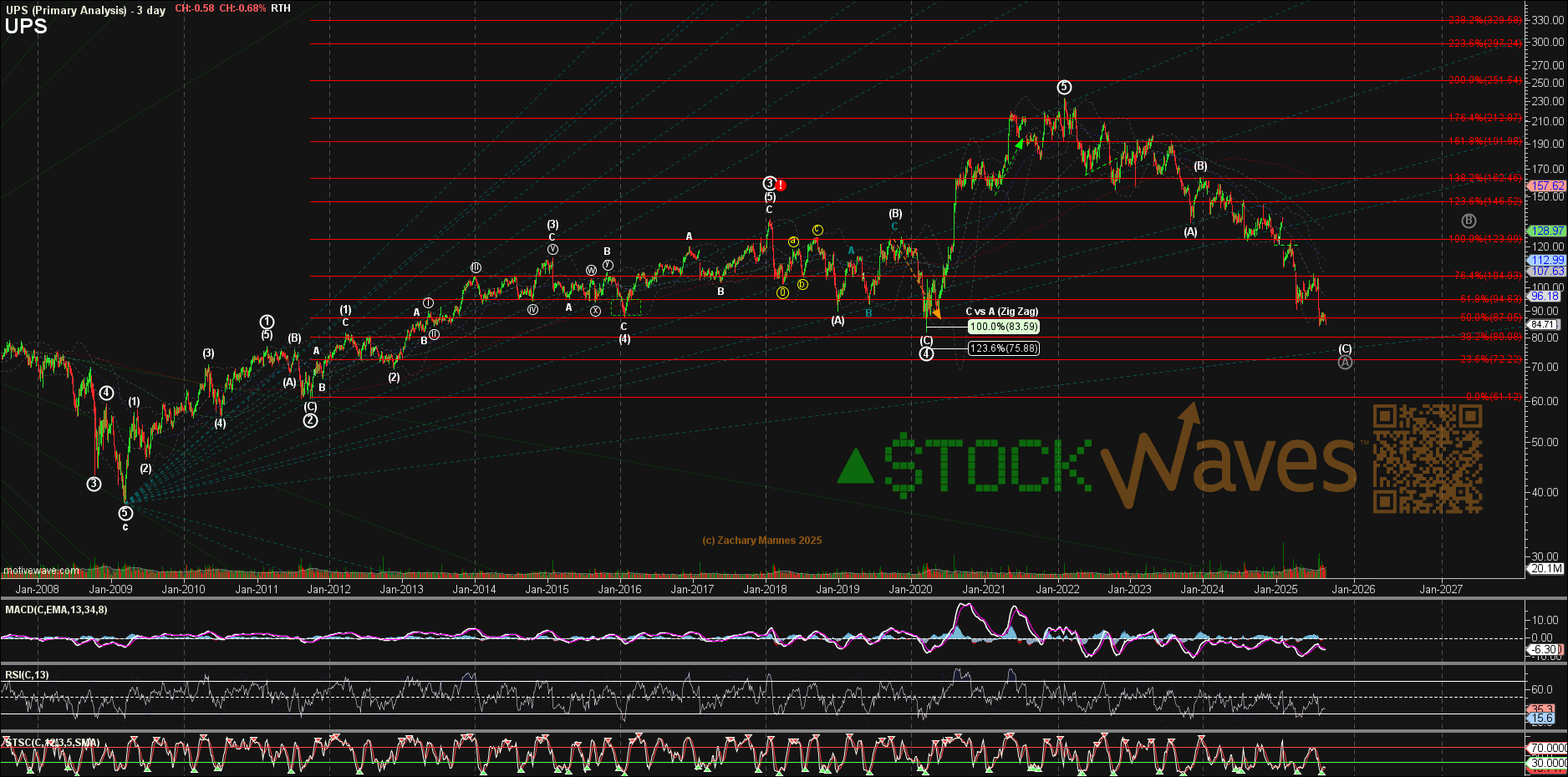
Task: Click the 128.97 green price tag
Action: pyautogui.click(x=1546, y=231)
